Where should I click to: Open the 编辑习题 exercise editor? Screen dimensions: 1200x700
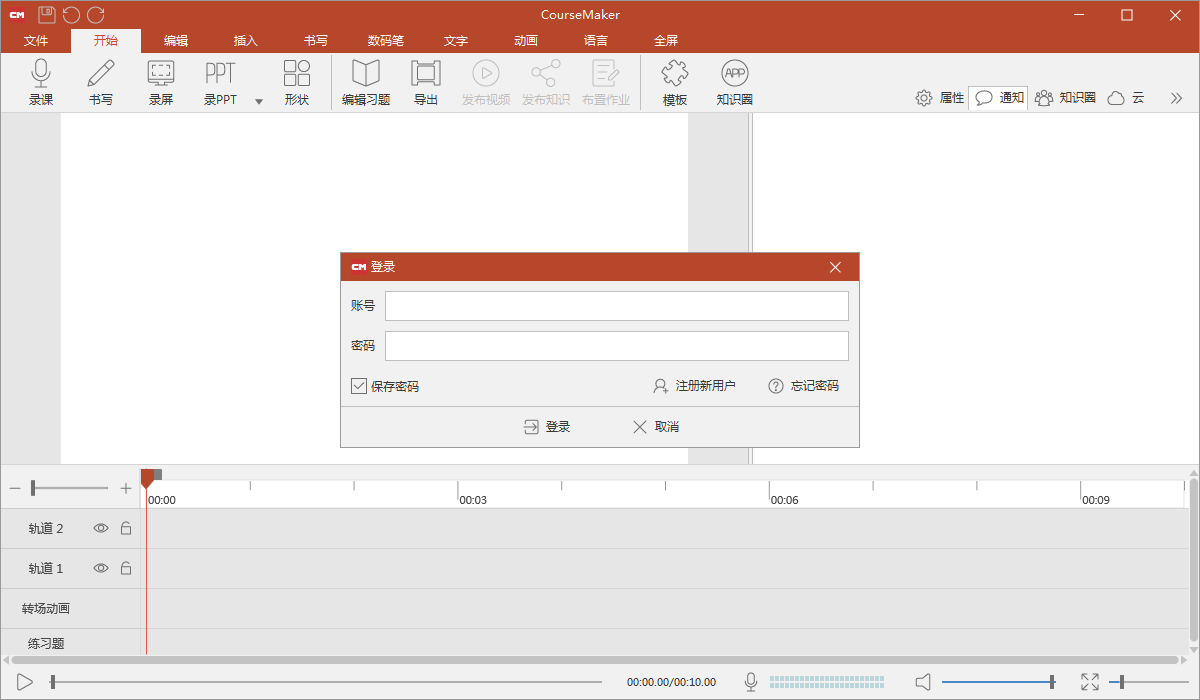click(365, 80)
